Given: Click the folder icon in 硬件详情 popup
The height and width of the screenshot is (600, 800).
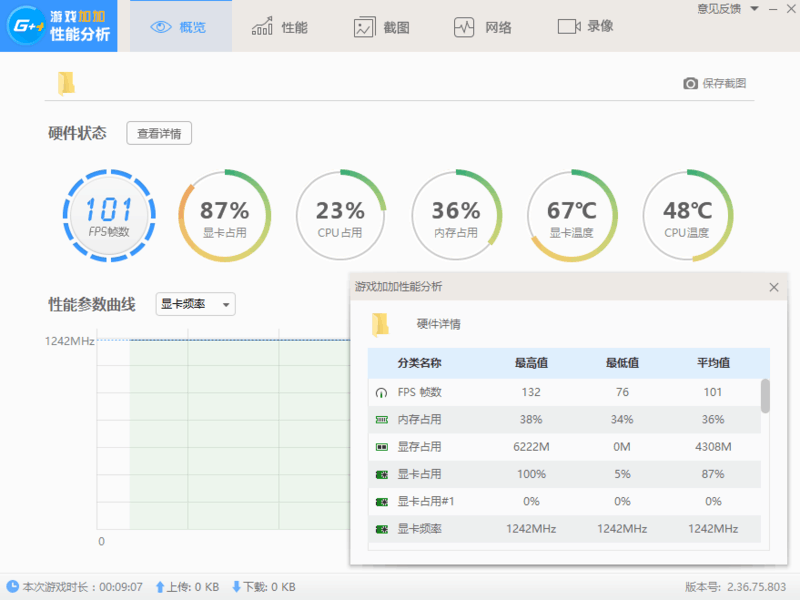Looking at the screenshot, I should [380, 324].
